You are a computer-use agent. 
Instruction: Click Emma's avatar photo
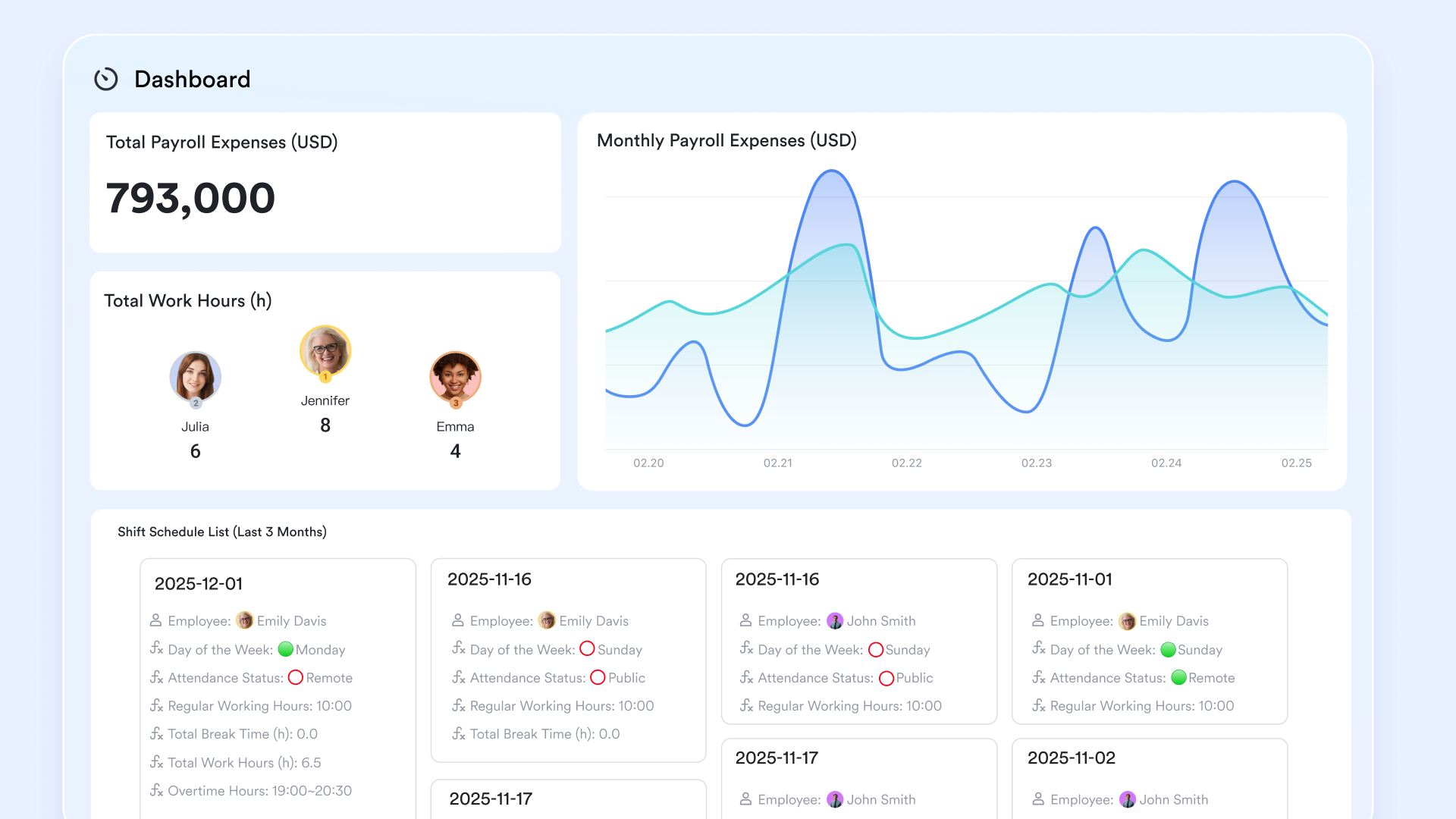point(455,377)
